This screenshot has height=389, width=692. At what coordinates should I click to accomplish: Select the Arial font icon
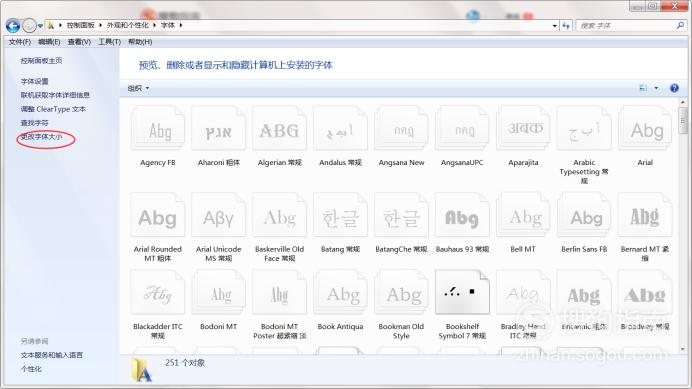pos(645,128)
